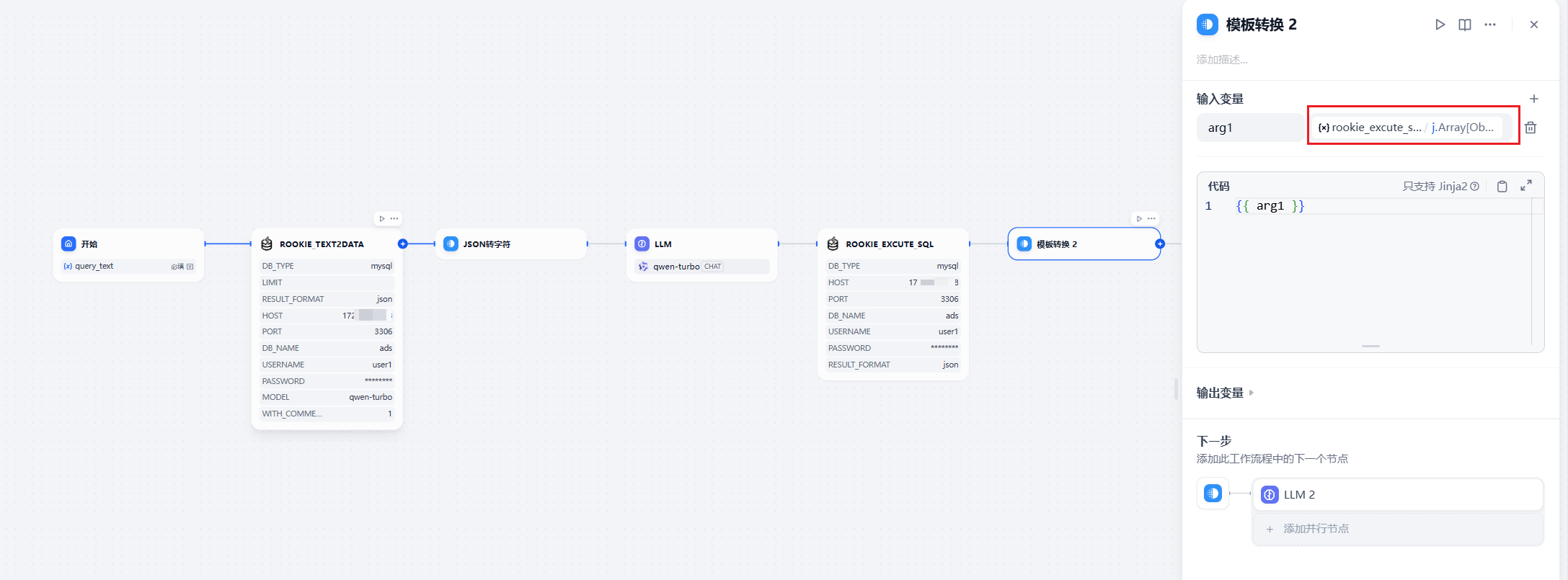This screenshot has height=580, width=1568.
Task: Click blue plus connector on 模板转换 2 node
Action: [x=1160, y=244]
